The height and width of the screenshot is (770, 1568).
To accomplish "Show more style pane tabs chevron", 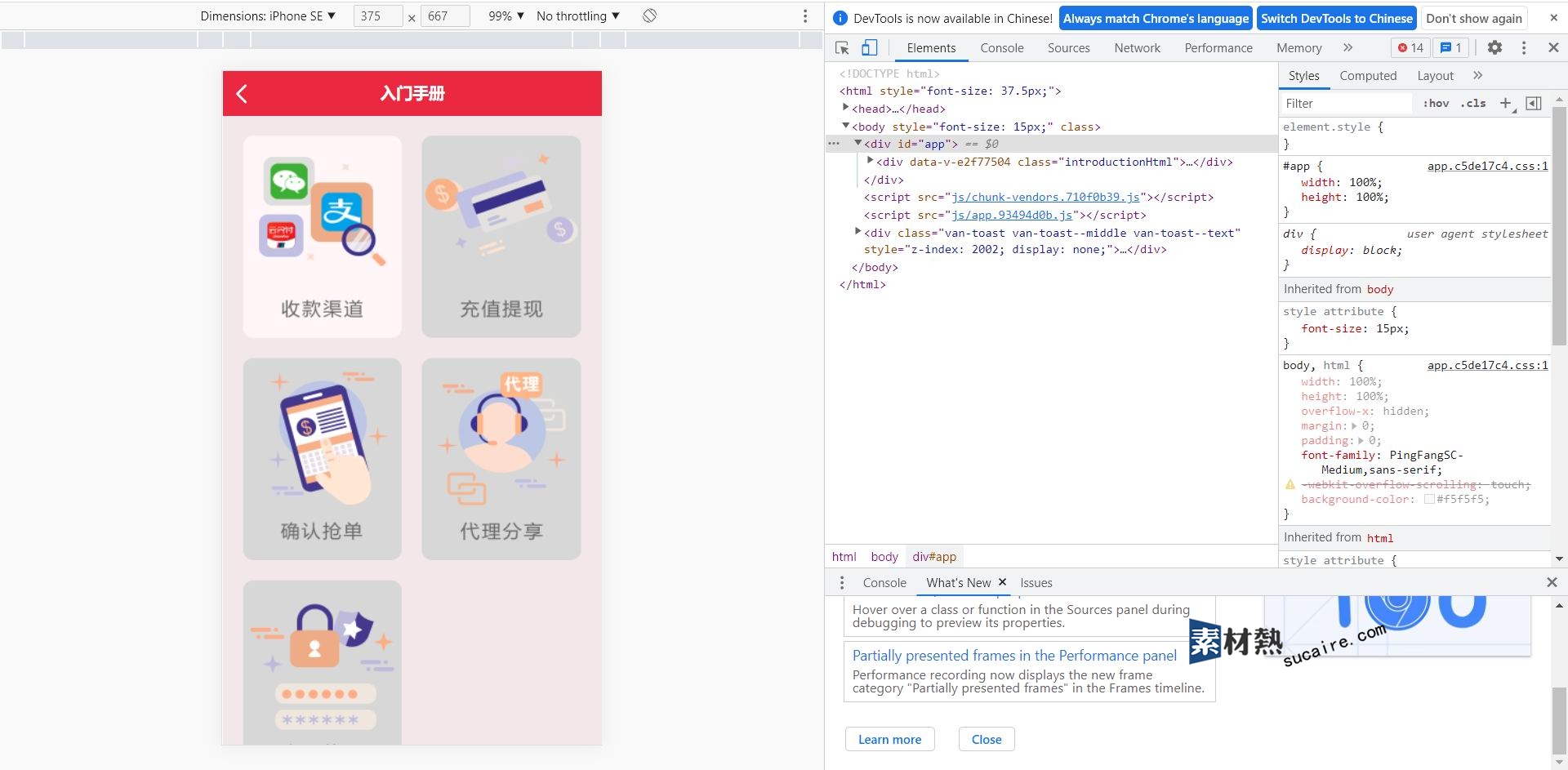I will [x=1477, y=76].
